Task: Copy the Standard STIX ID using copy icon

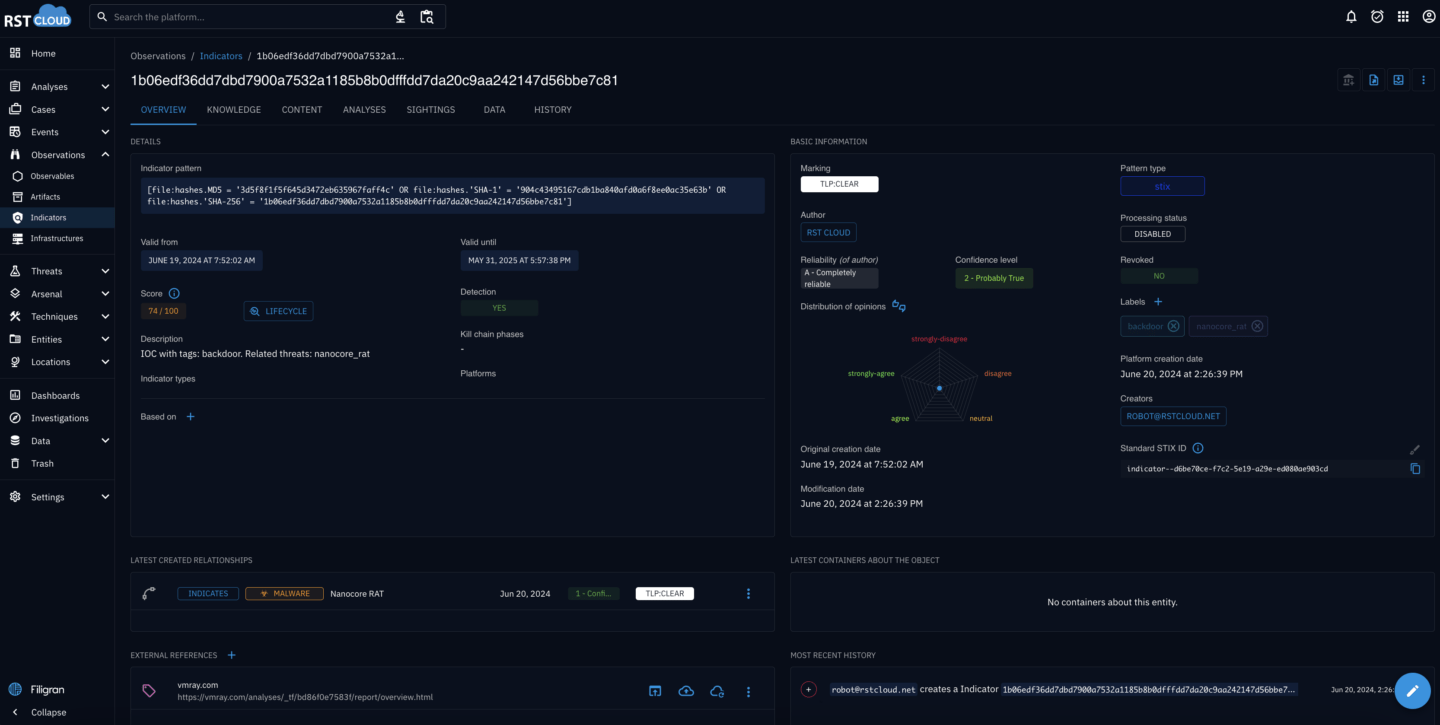Action: (x=1416, y=468)
